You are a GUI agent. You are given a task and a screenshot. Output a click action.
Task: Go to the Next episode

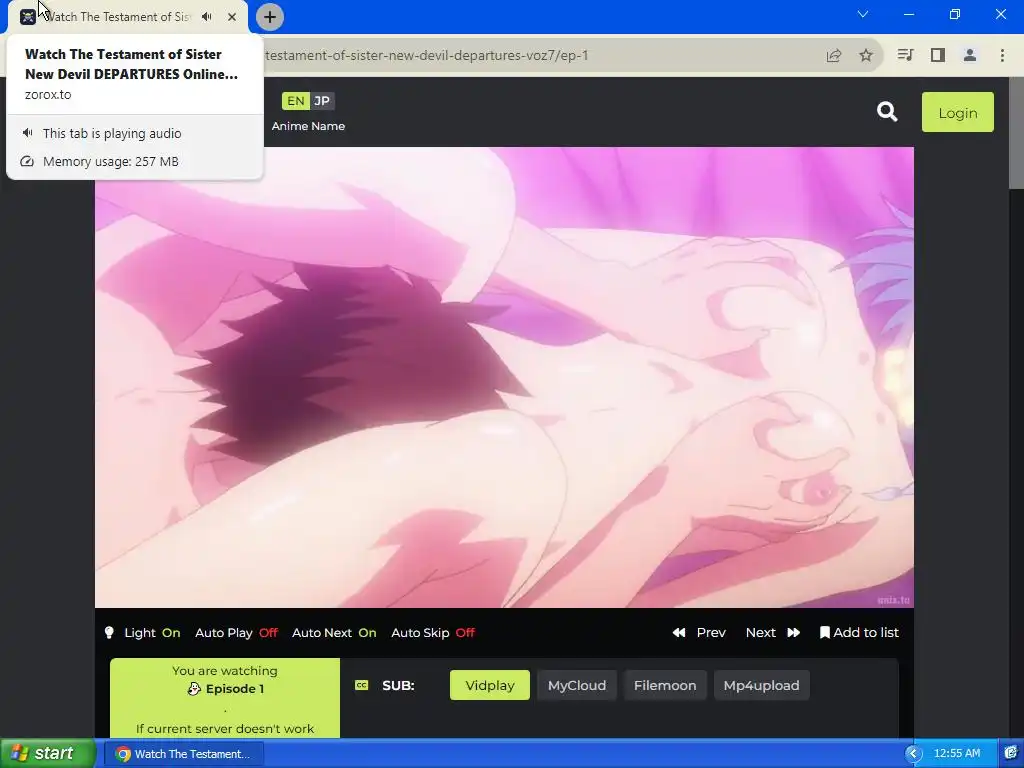pos(773,632)
